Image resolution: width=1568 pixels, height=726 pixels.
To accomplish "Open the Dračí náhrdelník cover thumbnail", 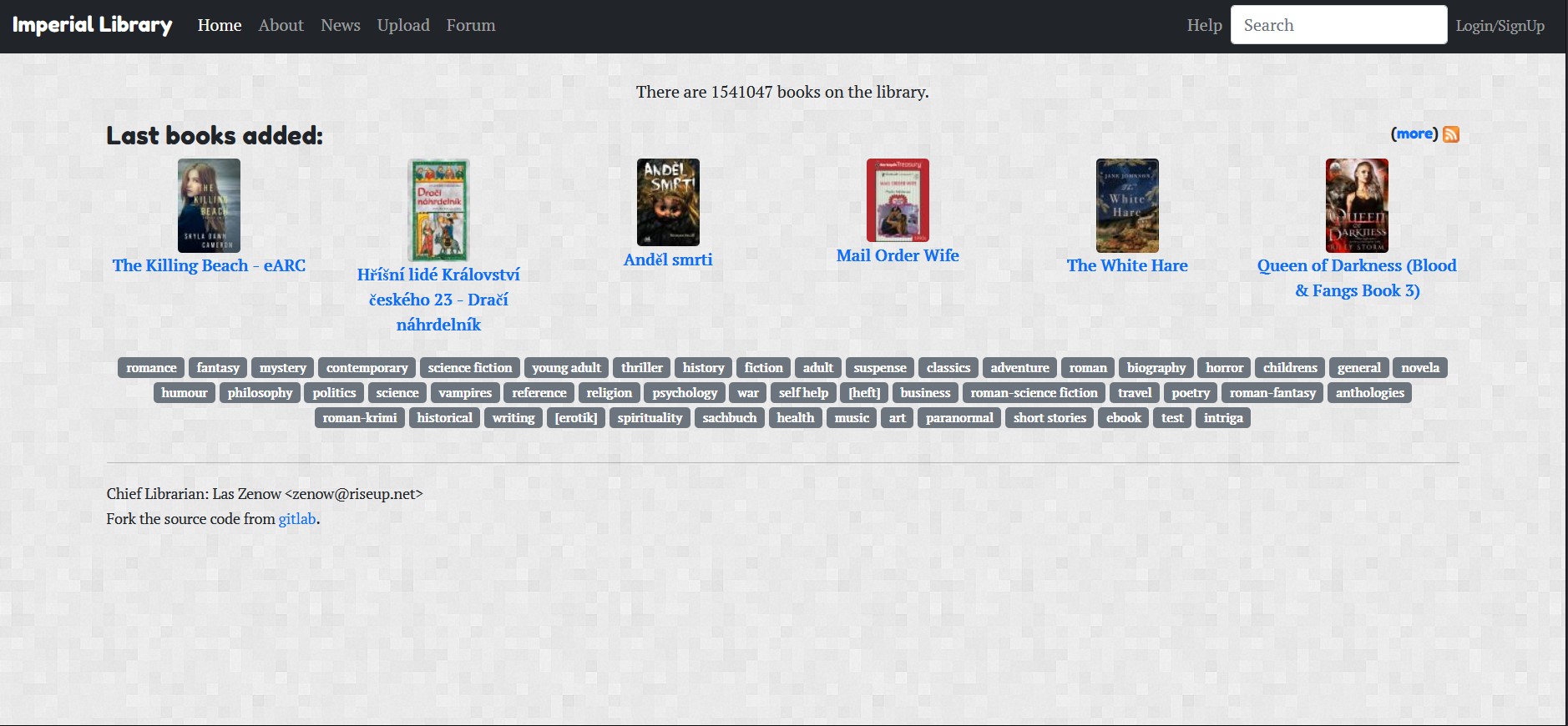I will pos(438,210).
